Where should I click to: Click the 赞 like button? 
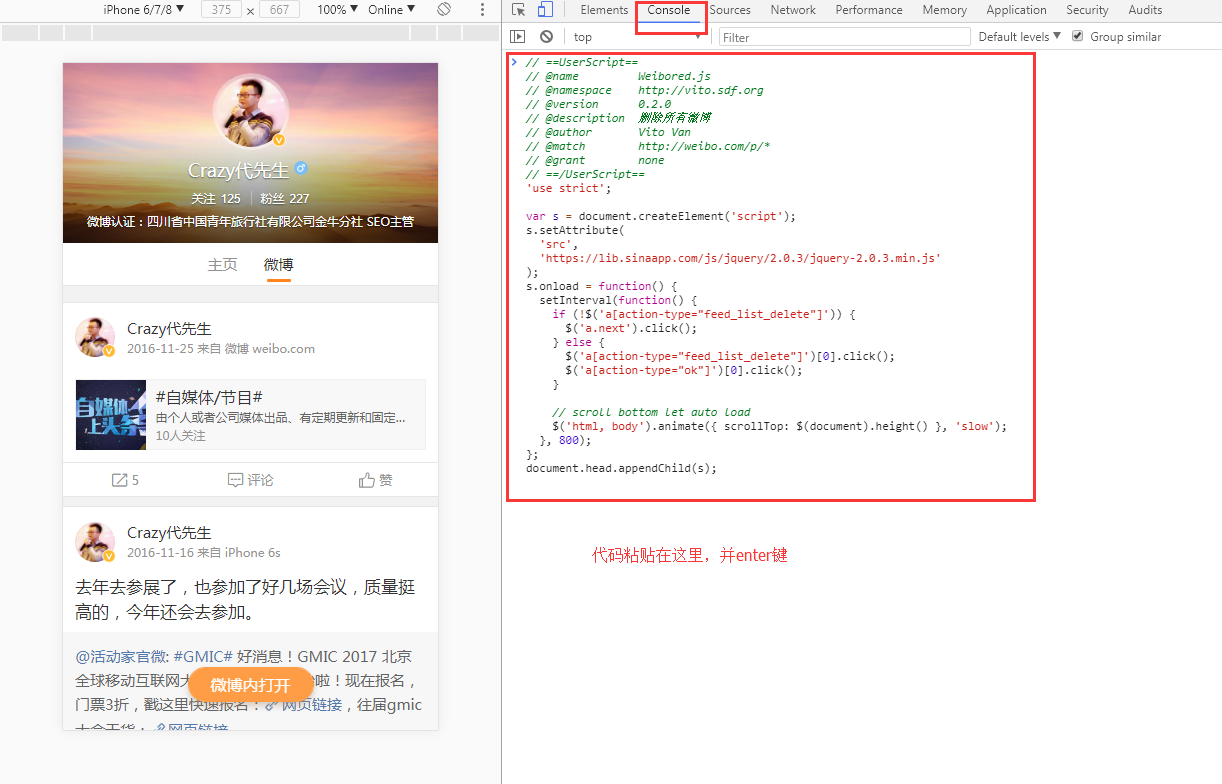click(376, 480)
